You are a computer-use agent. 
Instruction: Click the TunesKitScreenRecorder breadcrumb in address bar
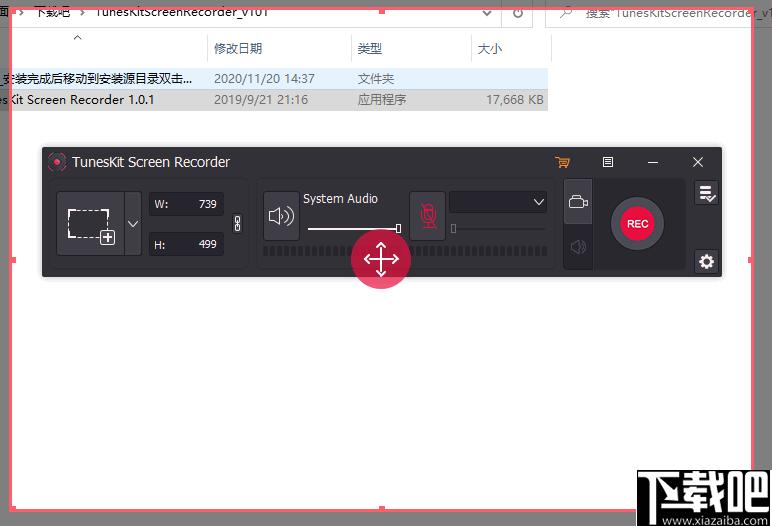tap(182, 12)
